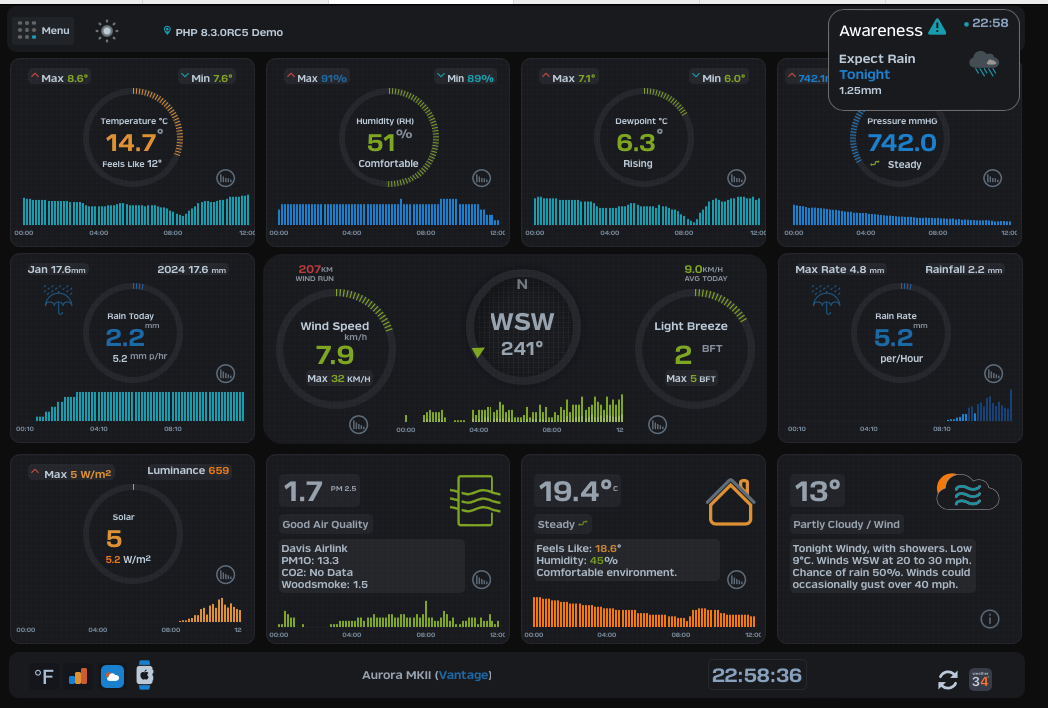Click the 1.7 PM 2.5 value
1048x708 pixels.
click(x=319, y=491)
